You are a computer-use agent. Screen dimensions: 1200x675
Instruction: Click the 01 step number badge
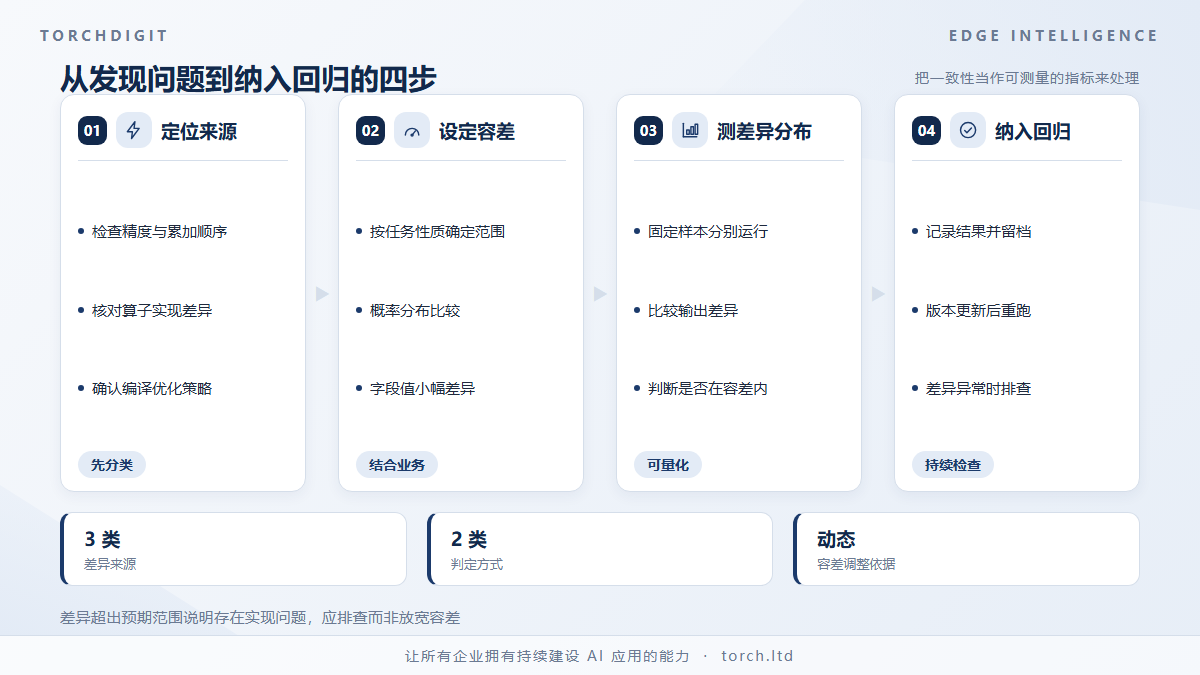pyautogui.click(x=92, y=131)
